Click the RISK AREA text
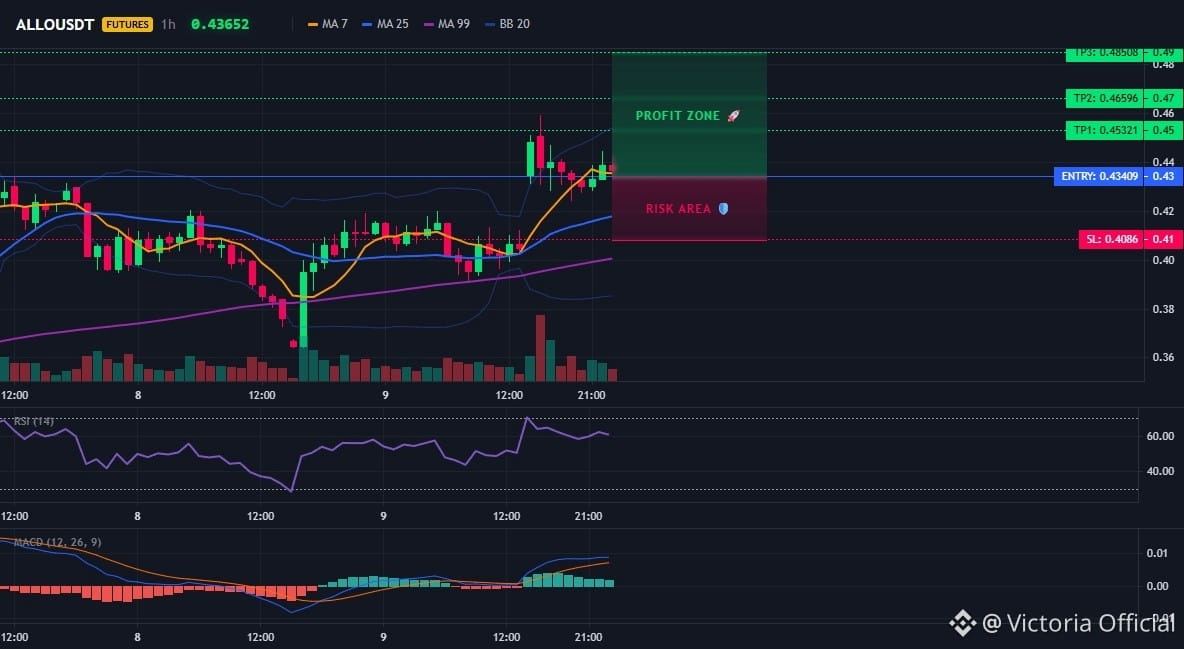This screenshot has height=649, width=1184. 678,209
